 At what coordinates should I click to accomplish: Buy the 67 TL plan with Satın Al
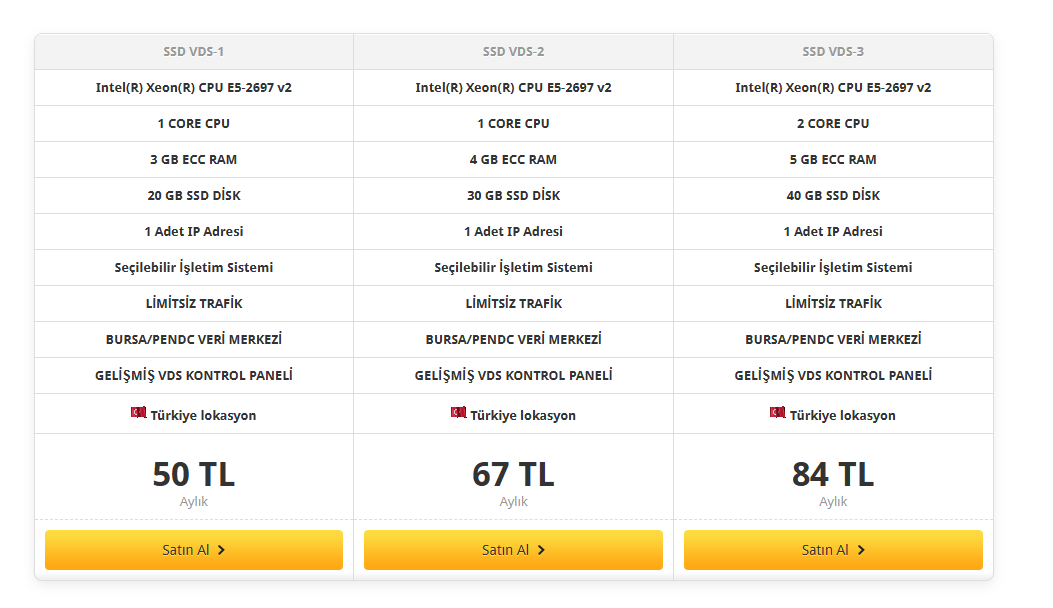coord(513,550)
